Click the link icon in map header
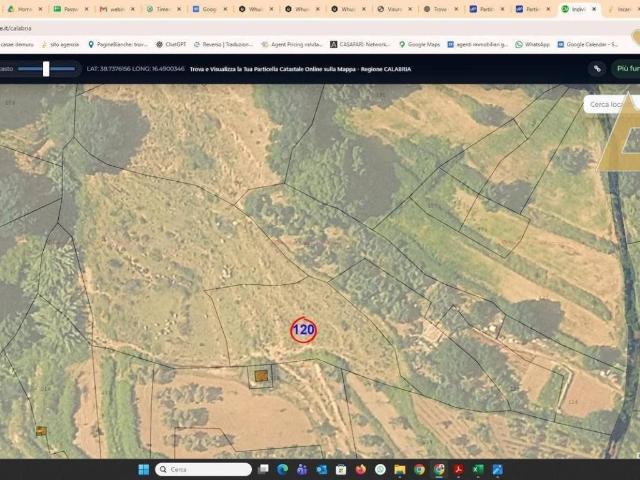This screenshot has width=640, height=480. pyautogui.click(x=597, y=69)
